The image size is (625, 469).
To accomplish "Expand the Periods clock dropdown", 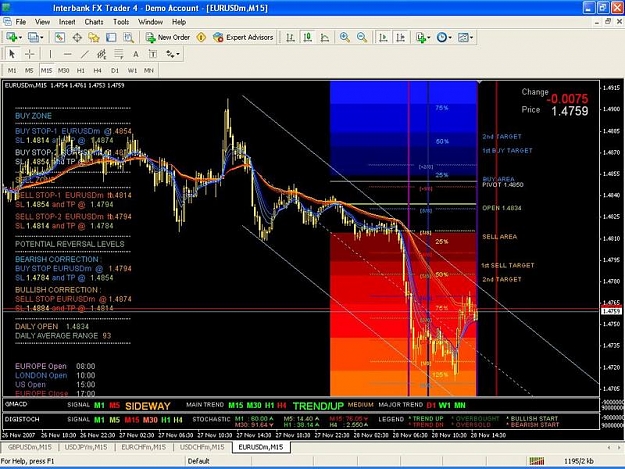I will [x=450, y=37].
